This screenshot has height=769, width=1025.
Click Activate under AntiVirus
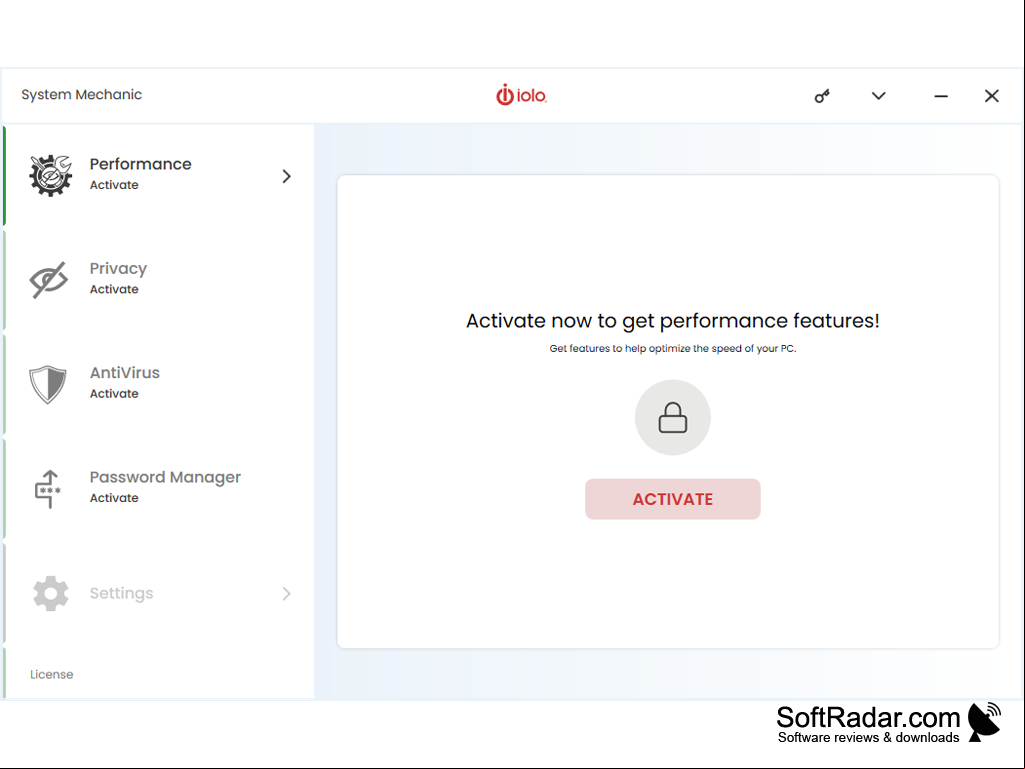114,394
